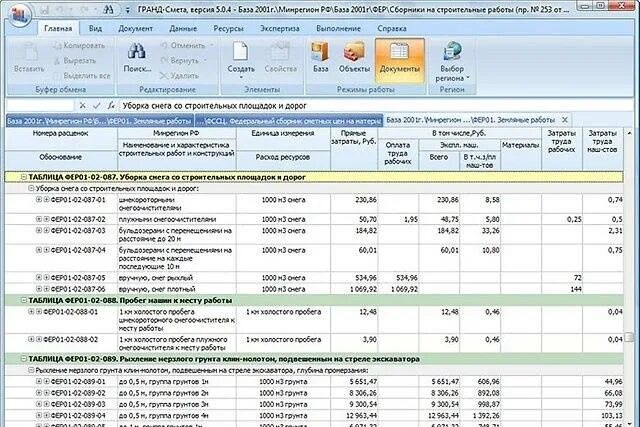The image size is (640, 427).
Task: Click the Отменить undo button
Action: pos(182,45)
